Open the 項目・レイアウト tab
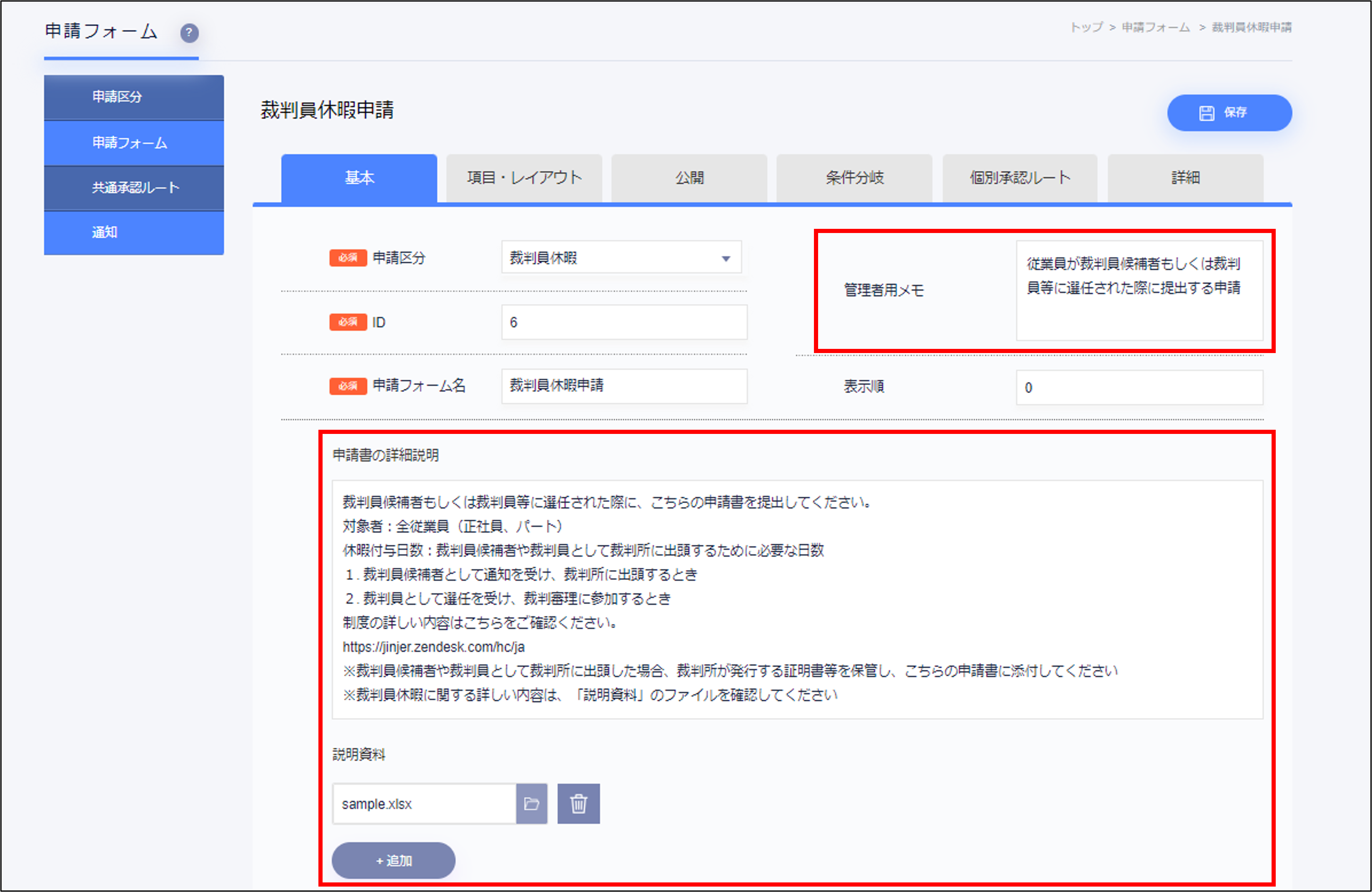Viewport: 1372px width, 892px height. (x=524, y=178)
